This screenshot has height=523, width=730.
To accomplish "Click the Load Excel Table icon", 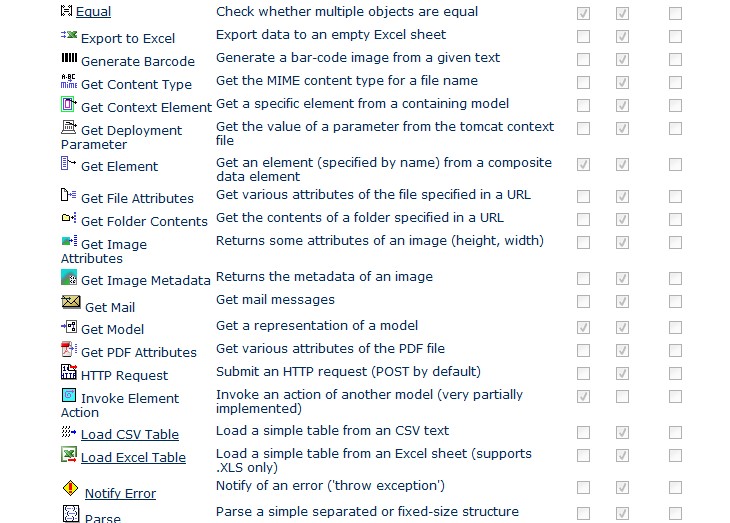I will click(x=69, y=455).
